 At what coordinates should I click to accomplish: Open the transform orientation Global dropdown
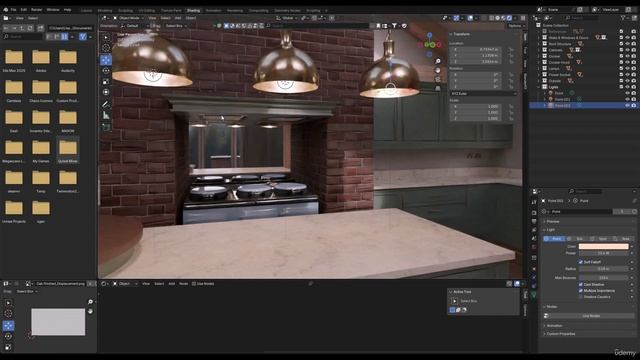[287, 18]
